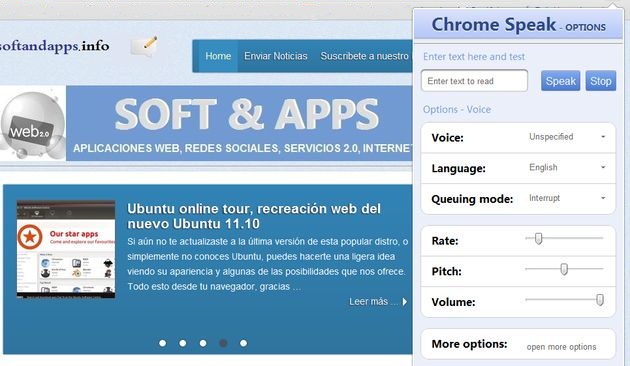The image size is (630, 366).
Task: Select the third carousel dot
Action: click(x=203, y=343)
